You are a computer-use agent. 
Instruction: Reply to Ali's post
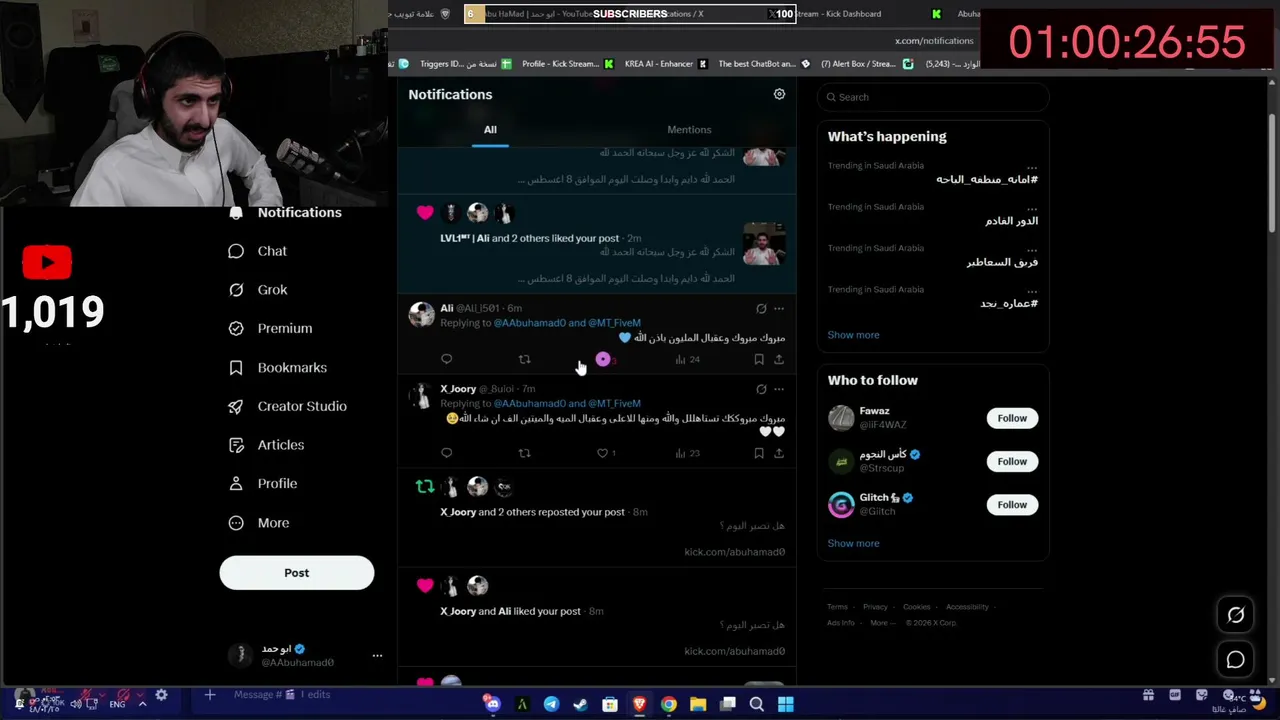[x=446, y=359]
